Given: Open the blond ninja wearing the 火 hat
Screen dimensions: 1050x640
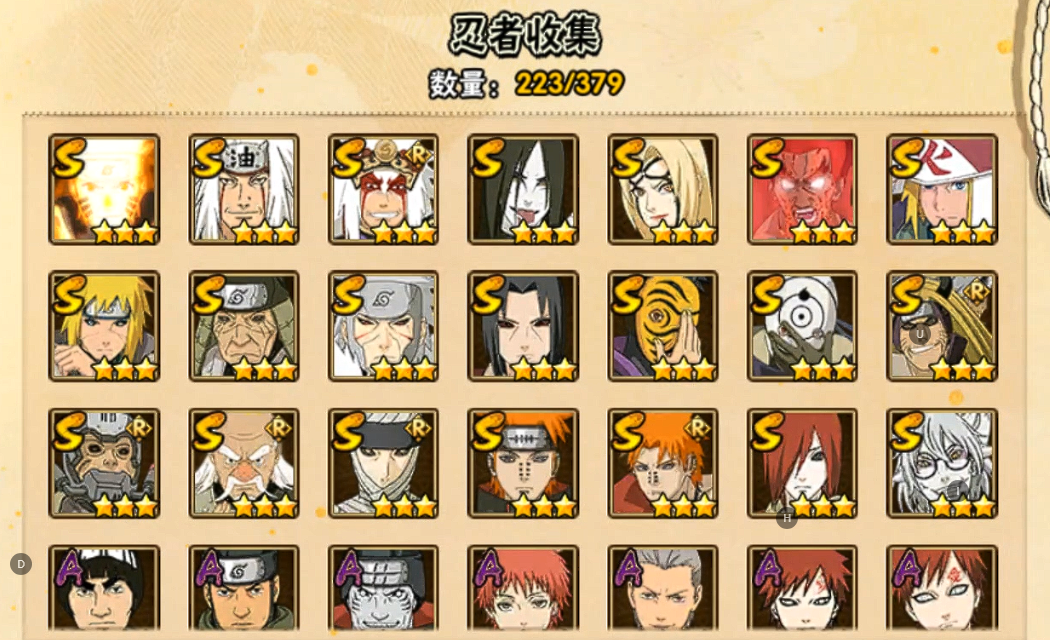Looking at the screenshot, I should (942, 189).
